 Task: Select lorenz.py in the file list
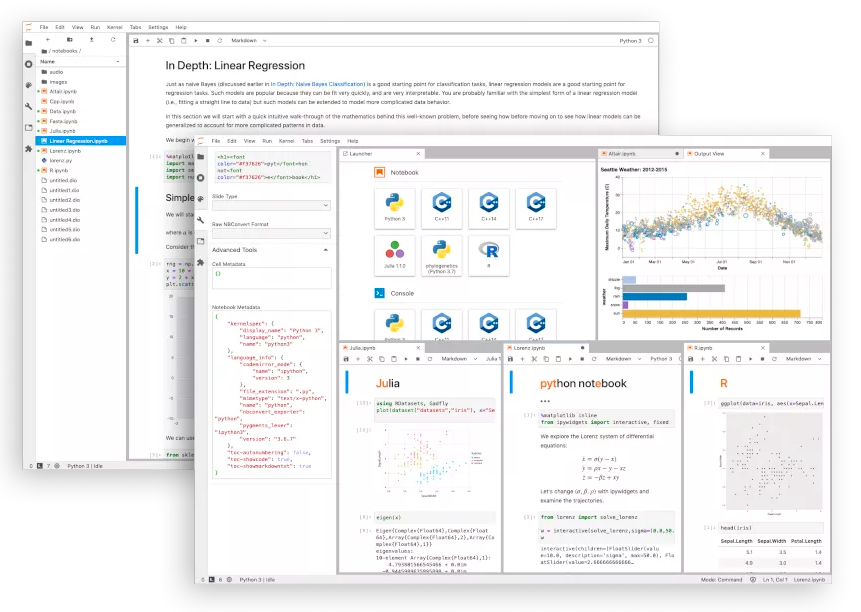coord(81,161)
